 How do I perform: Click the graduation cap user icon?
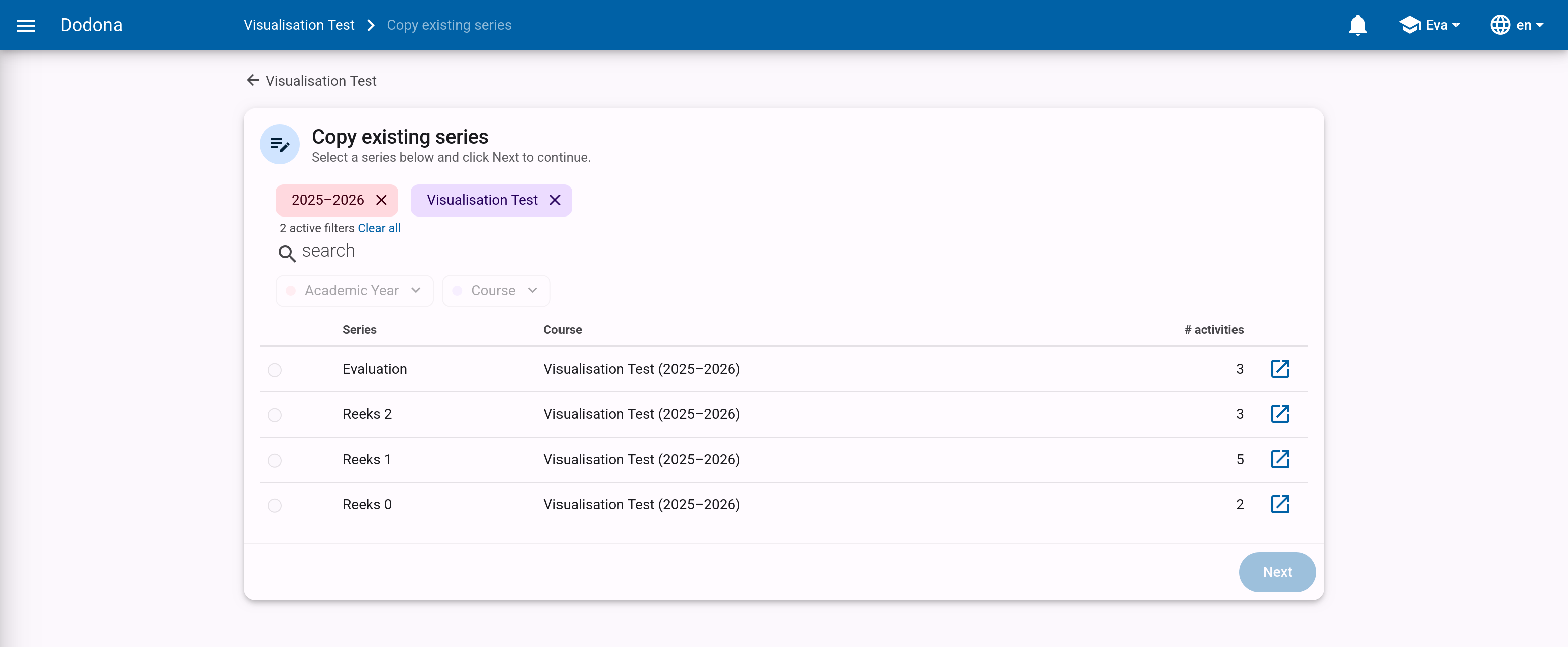tap(1410, 25)
